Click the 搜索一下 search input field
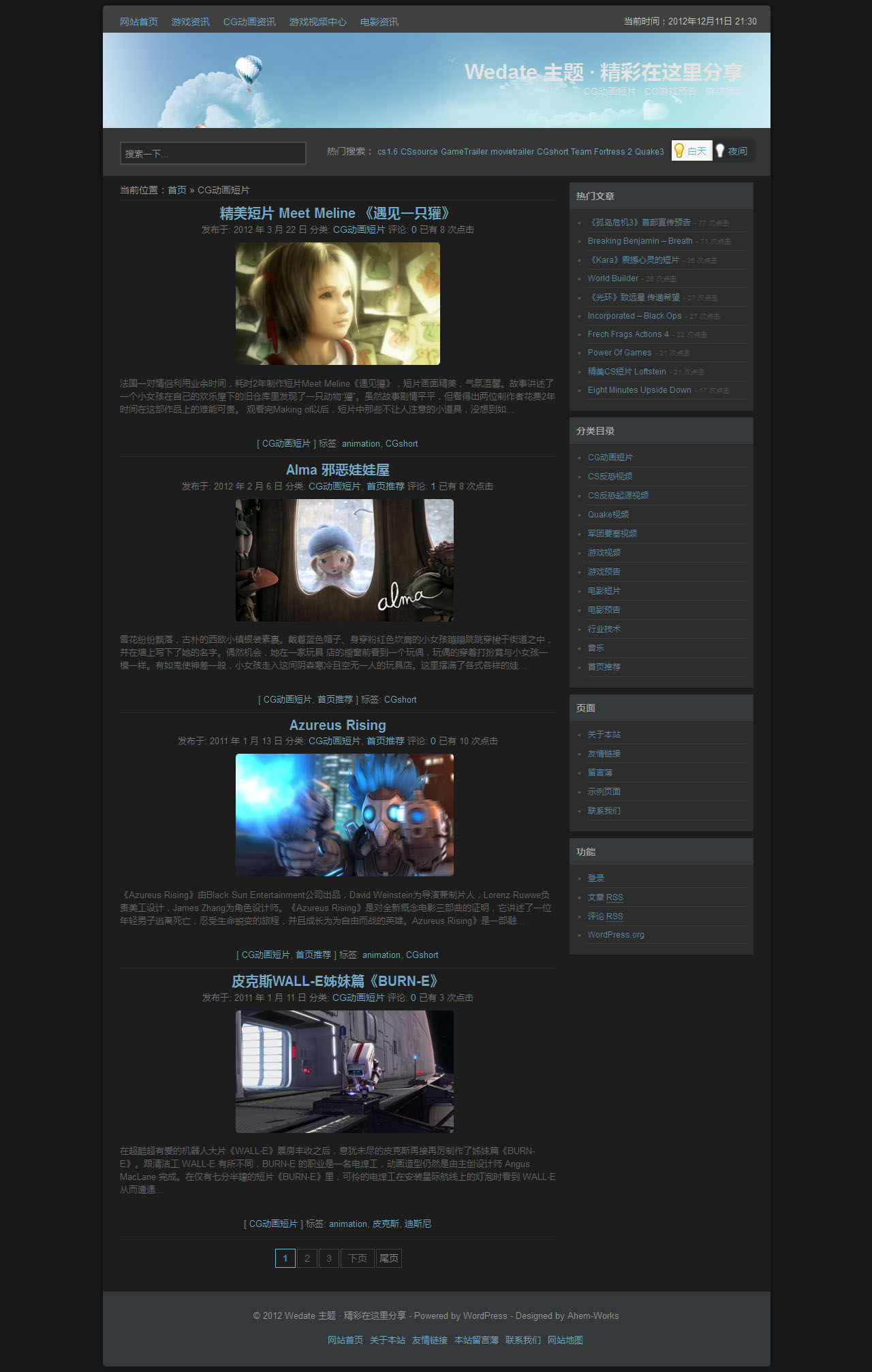 click(213, 153)
